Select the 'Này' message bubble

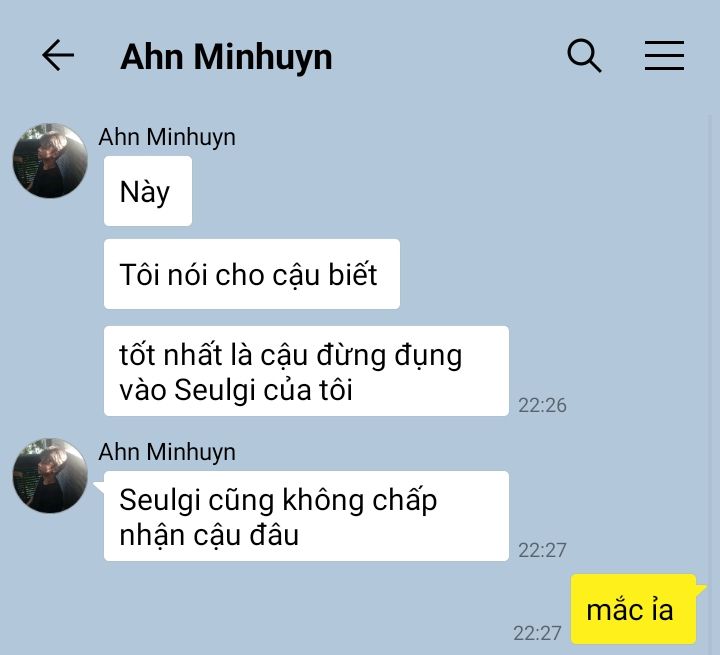[x=148, y=191]
